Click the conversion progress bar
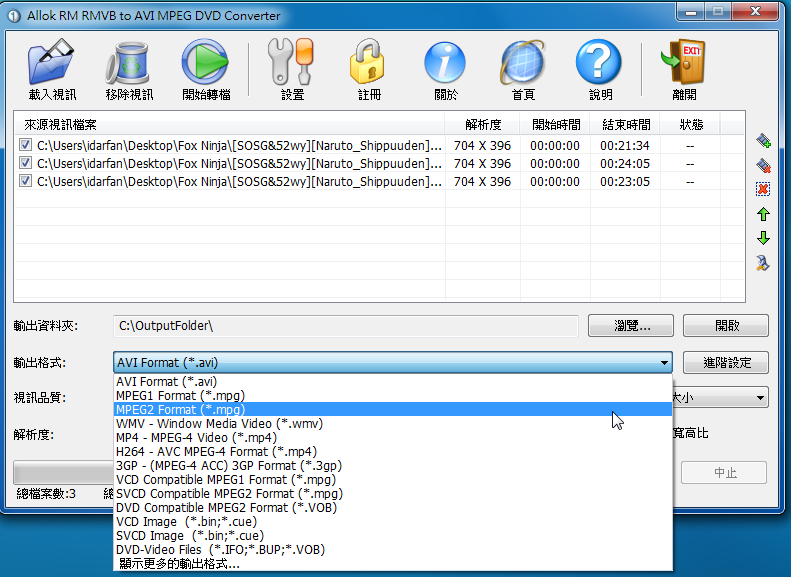This screenshot has height=577, width=791. 64,473
